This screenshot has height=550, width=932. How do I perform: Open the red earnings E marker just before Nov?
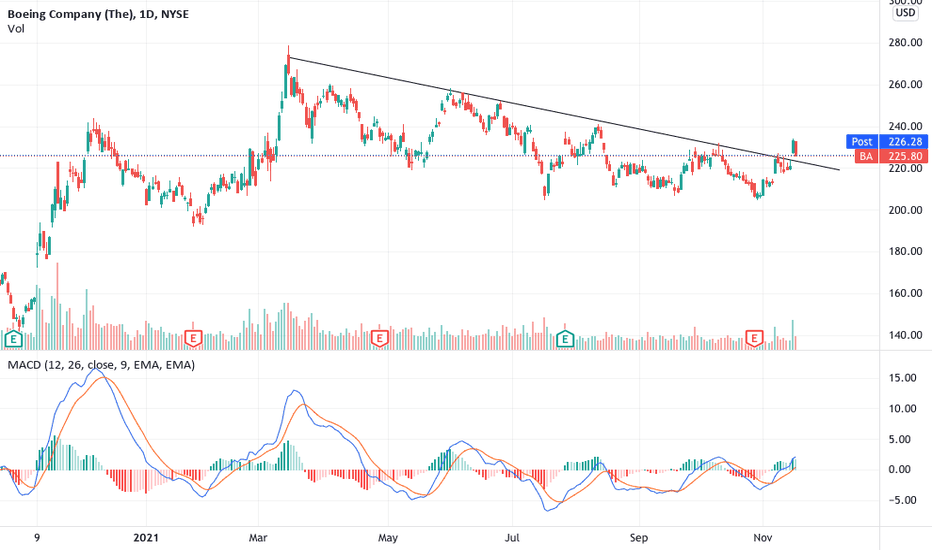754,339
